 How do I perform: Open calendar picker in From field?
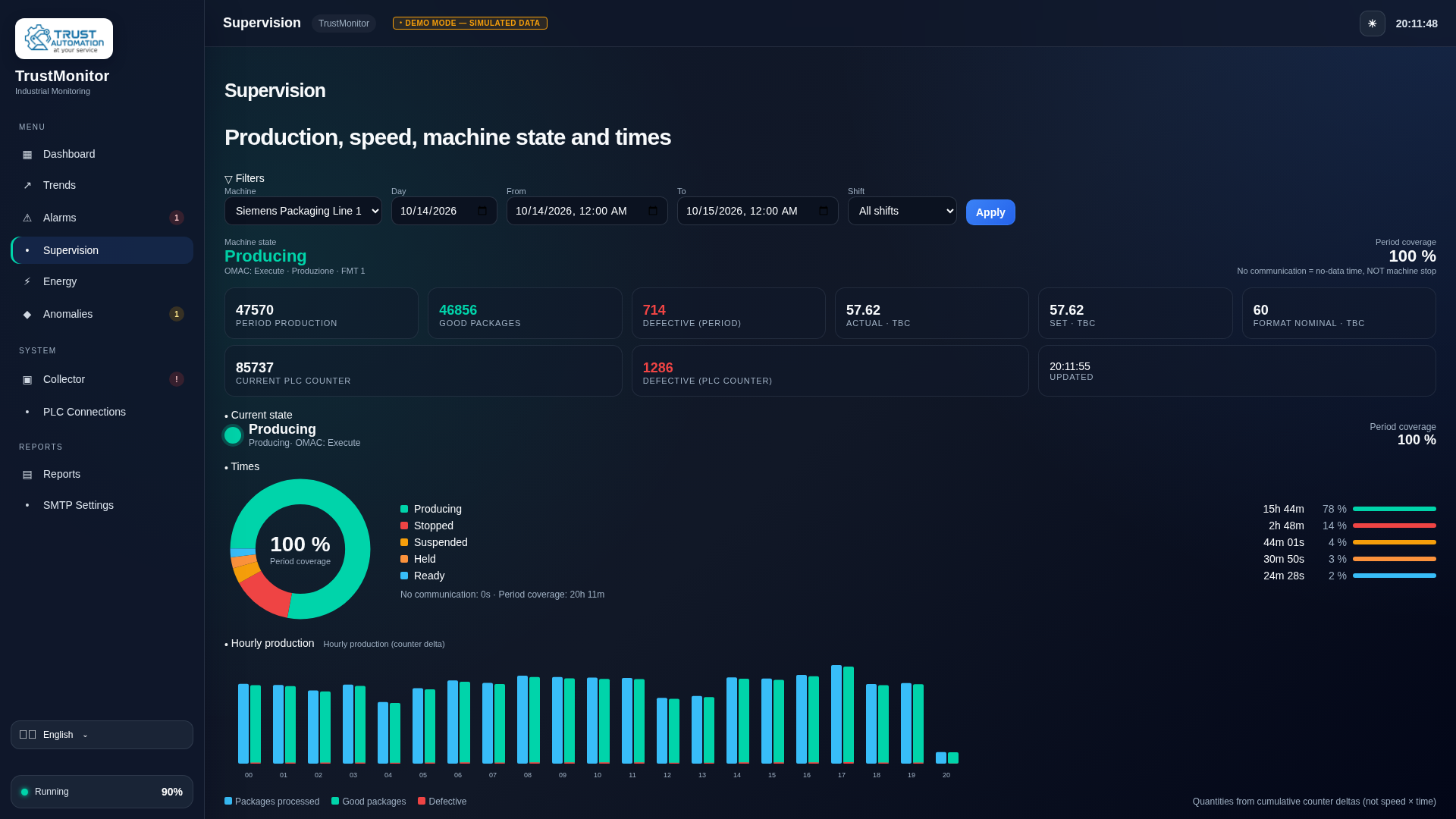click(653, 212)
